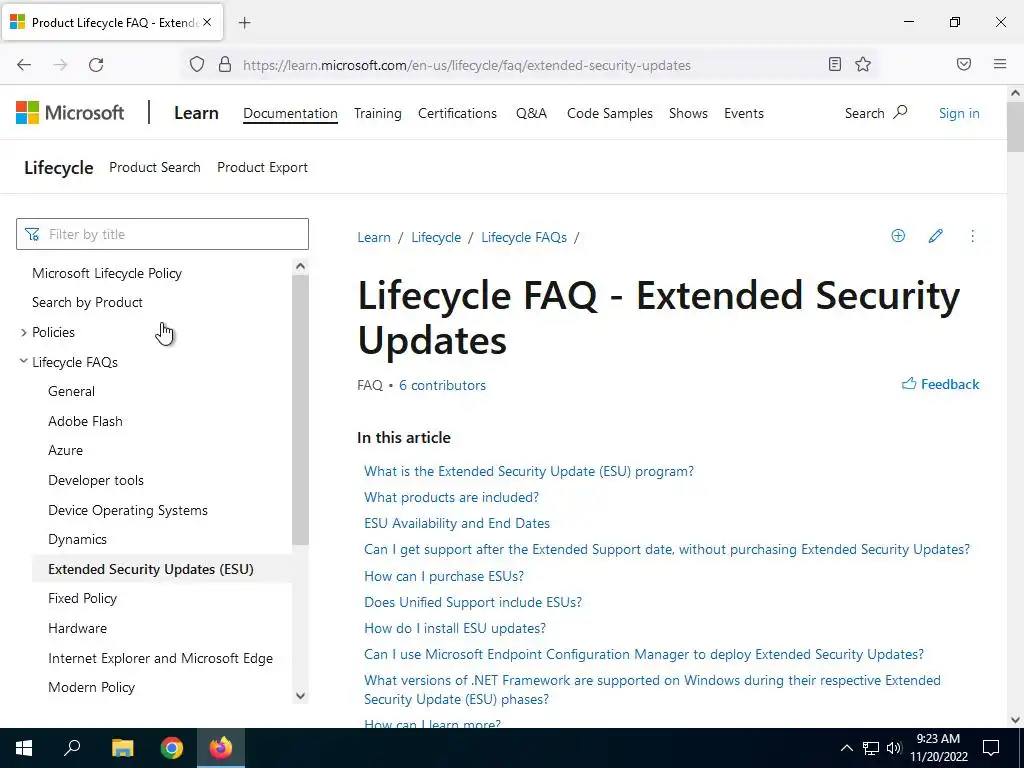Launch File Explorer from the taskbar
1024x768 pixels.
[x=122, y=748]
